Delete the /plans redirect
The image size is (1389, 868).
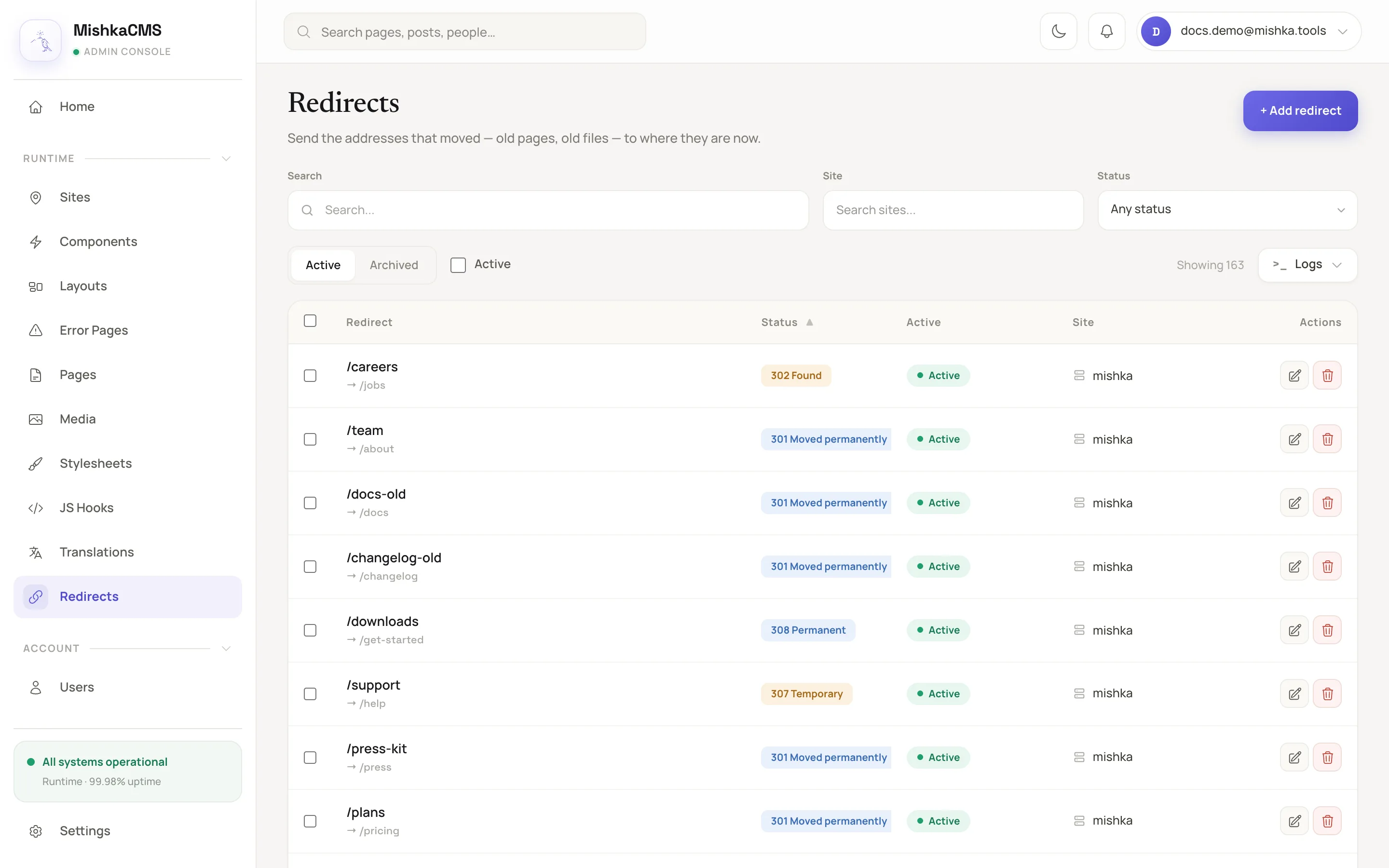point(1327,822)
